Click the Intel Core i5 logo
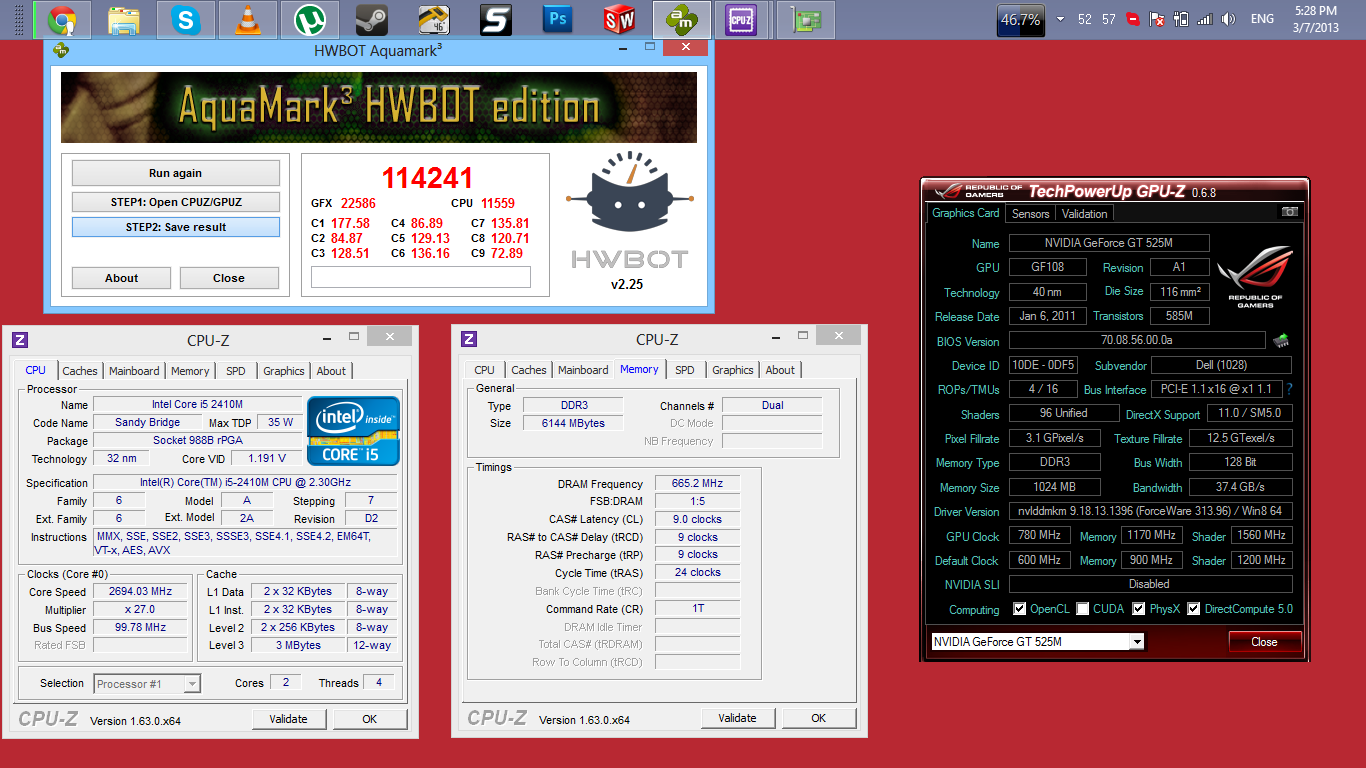This screenshot has width=1366, height=768. pos(354,431)
